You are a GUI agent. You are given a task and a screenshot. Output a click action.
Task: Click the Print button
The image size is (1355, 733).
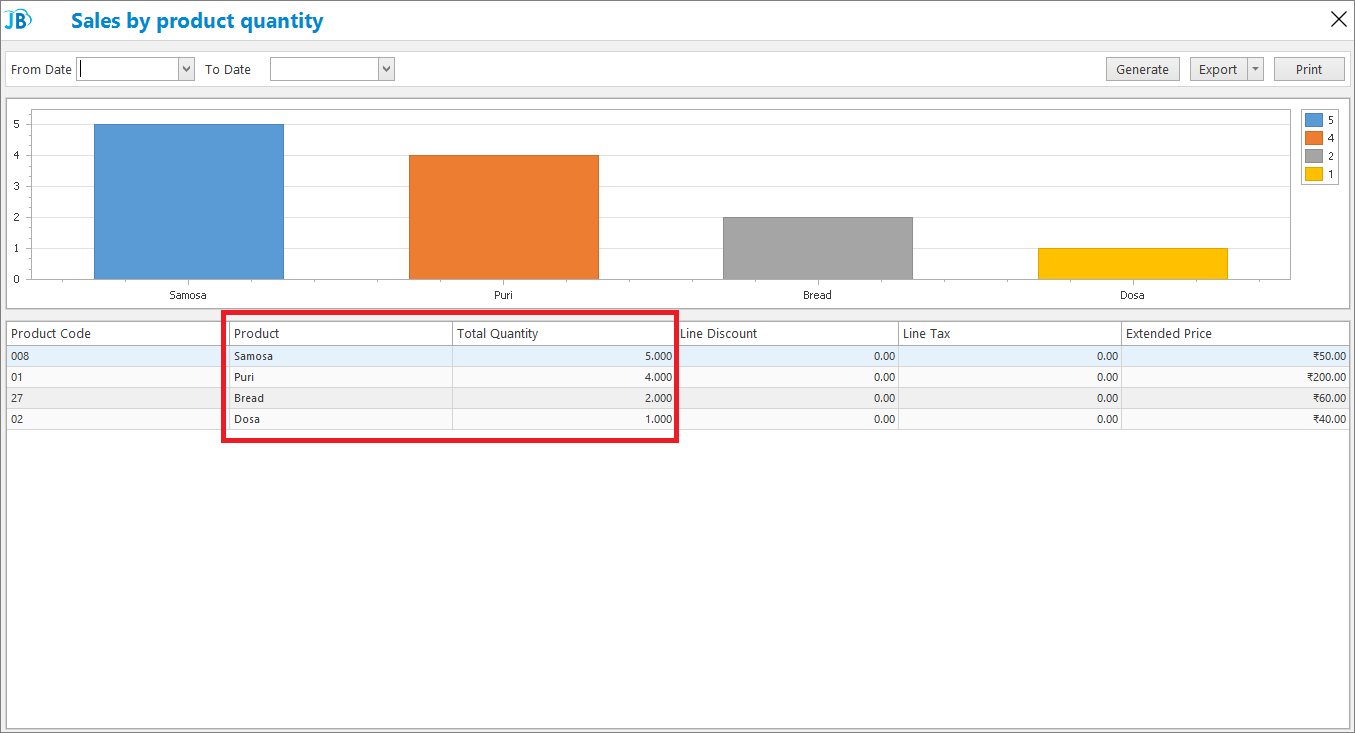tap(1309, 69)
